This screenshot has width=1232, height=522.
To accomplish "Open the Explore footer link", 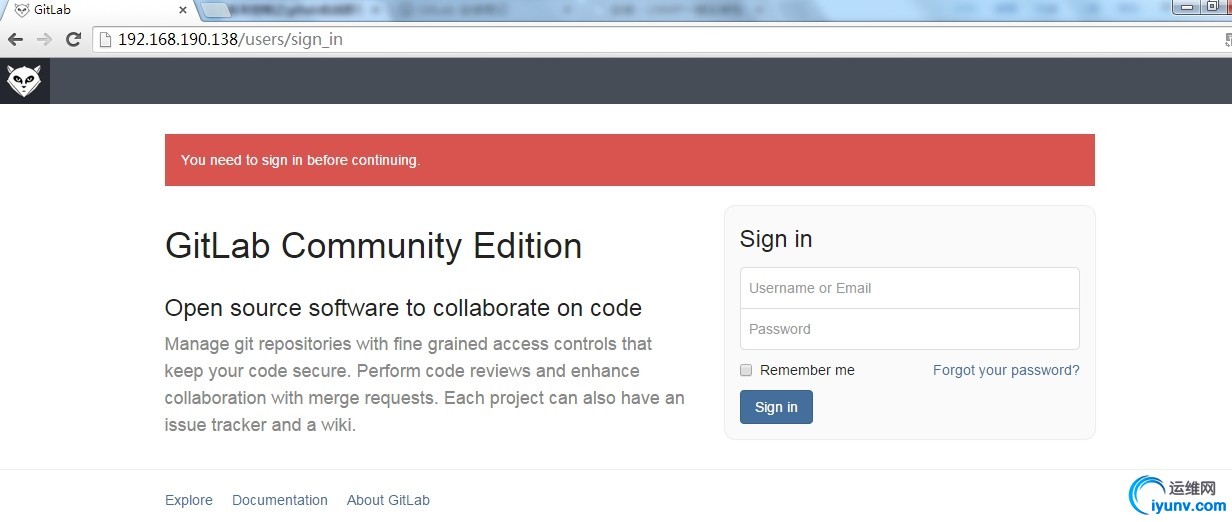I will point(189,500).
